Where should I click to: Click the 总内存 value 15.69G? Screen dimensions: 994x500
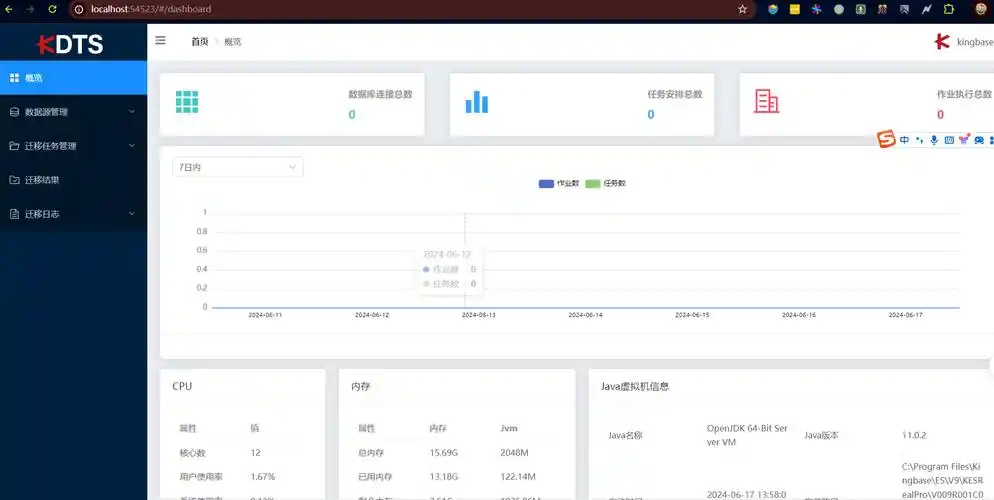click(x=444, y=453)
